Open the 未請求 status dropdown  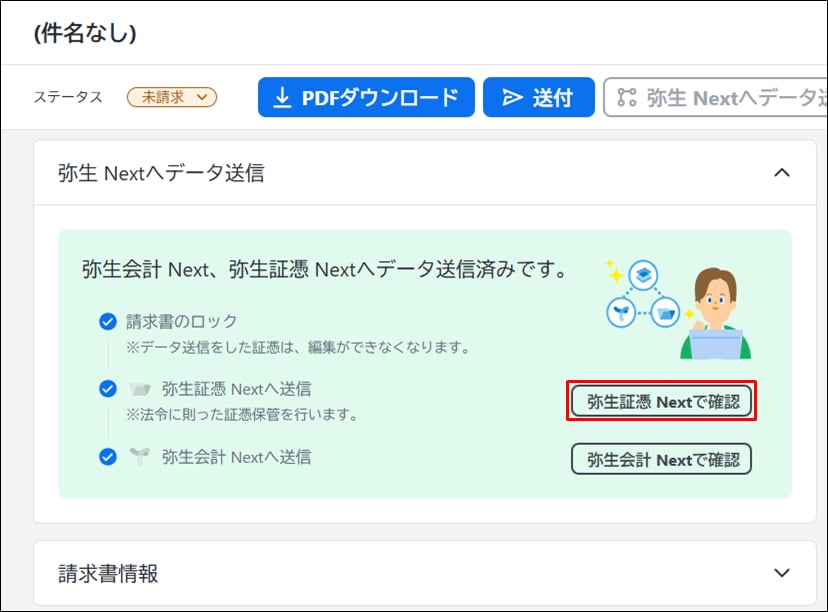click(172, 97)
